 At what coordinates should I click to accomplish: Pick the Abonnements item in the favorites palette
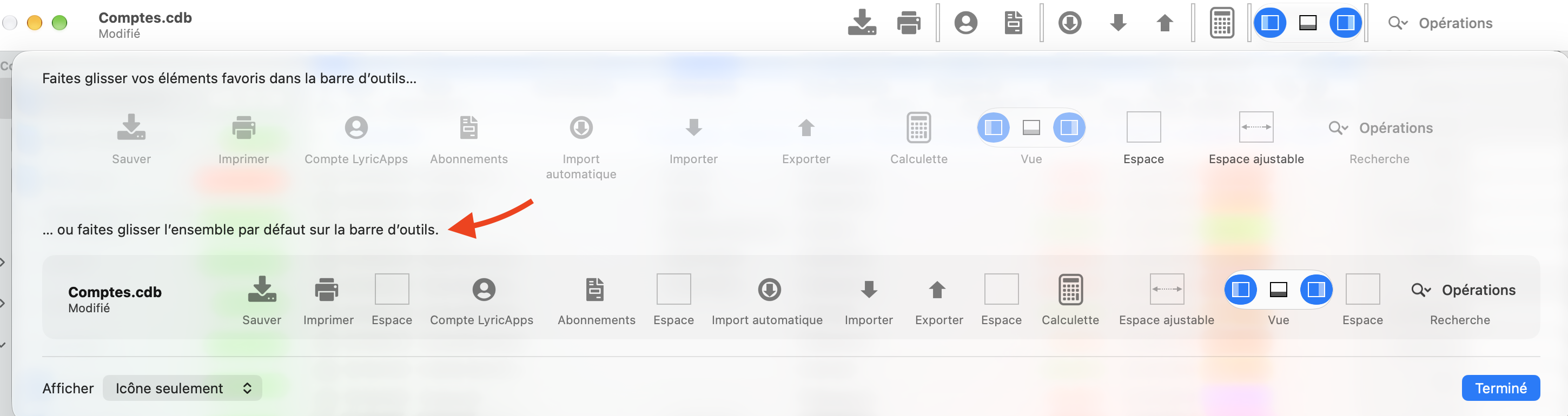[x=469, y=139]
